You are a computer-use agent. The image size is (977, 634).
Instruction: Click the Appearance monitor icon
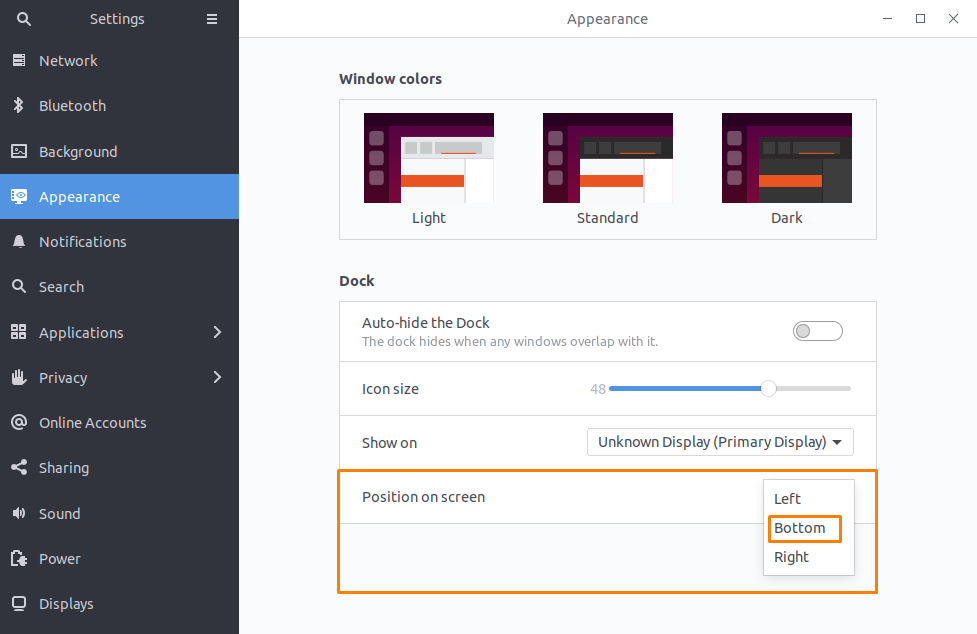19,197
